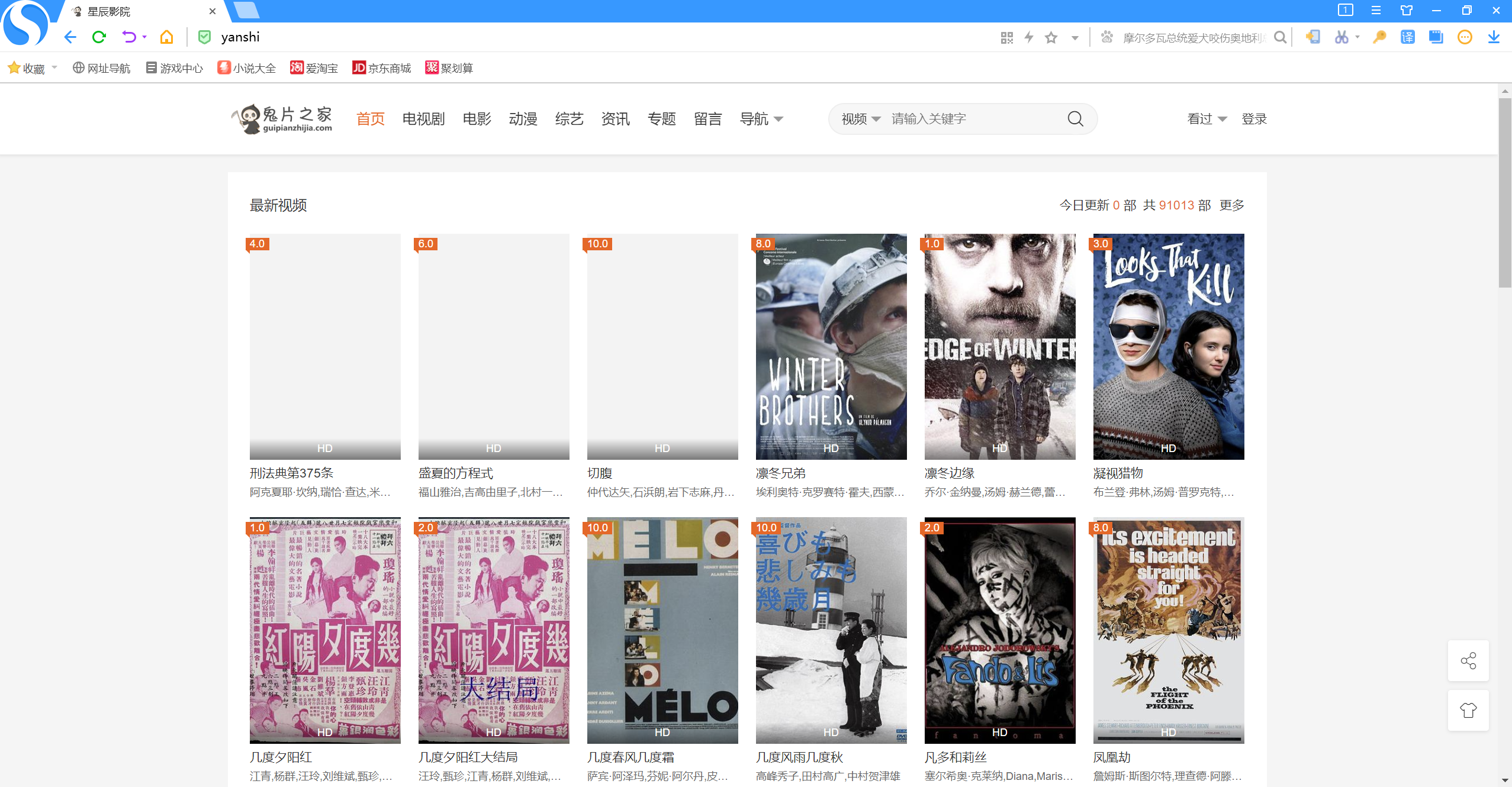Expand the 视频 search type dropdown
Viewport: 1512px width, 787px height.
coord(861,119)
